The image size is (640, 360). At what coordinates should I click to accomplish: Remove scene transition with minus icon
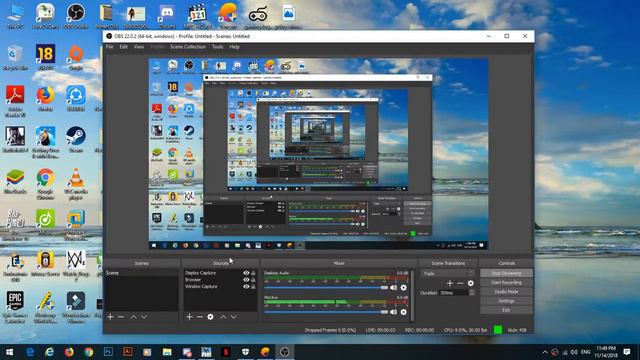(x=460, y=283)
